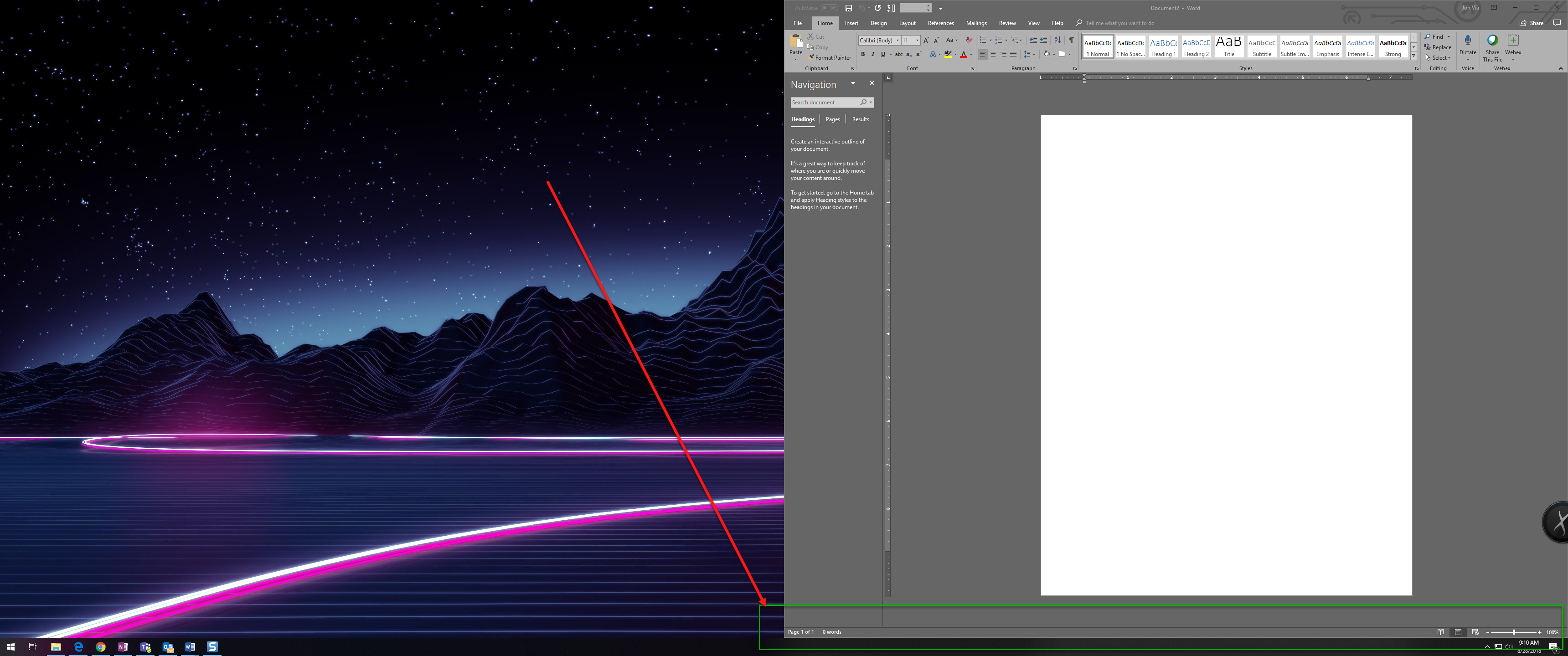Open the comments speech bubble icon

(x=1557, y=23)
